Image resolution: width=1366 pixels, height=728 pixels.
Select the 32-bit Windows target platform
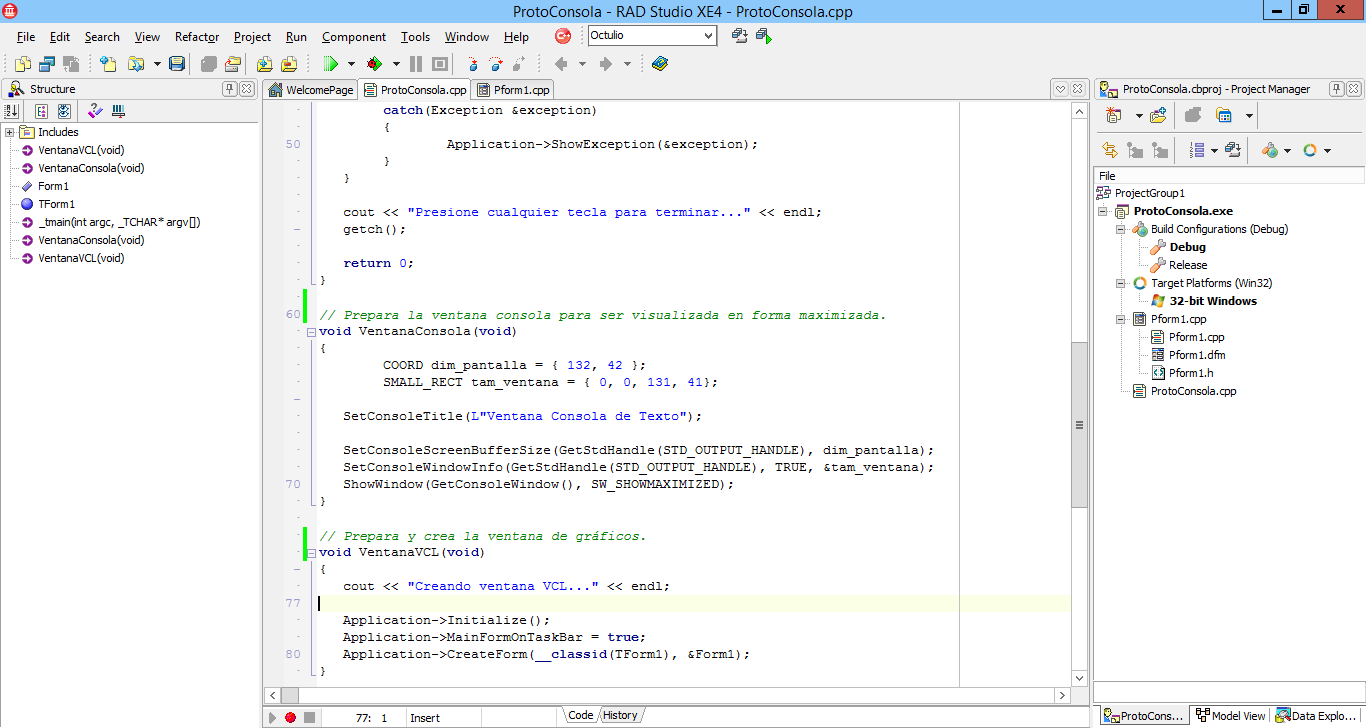coord(1213,301)
